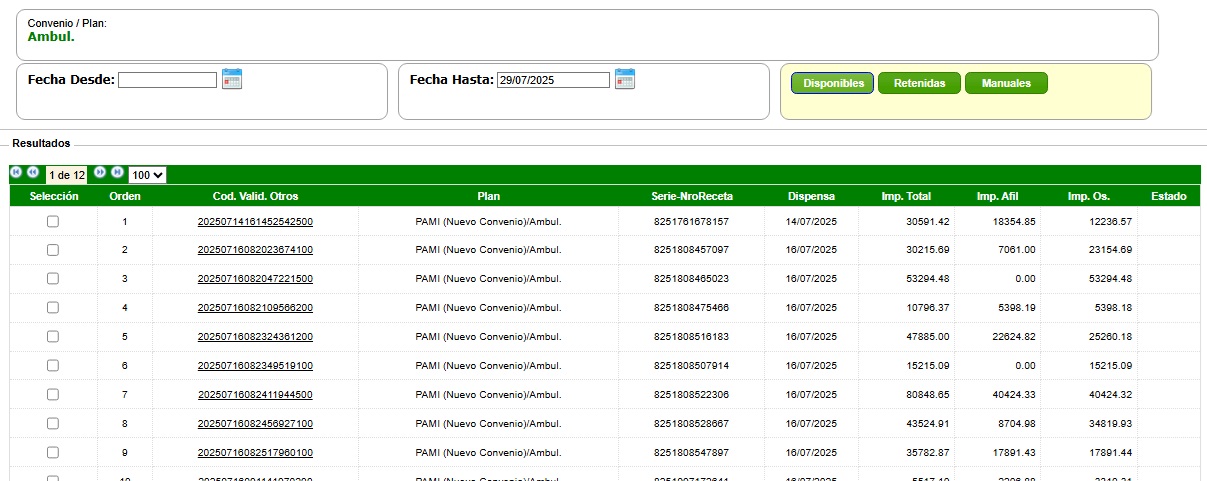The height and width of the screenshot is (481, 1207).
Task: Click total amount 10796.37
Action: click(x=928, y=308)
